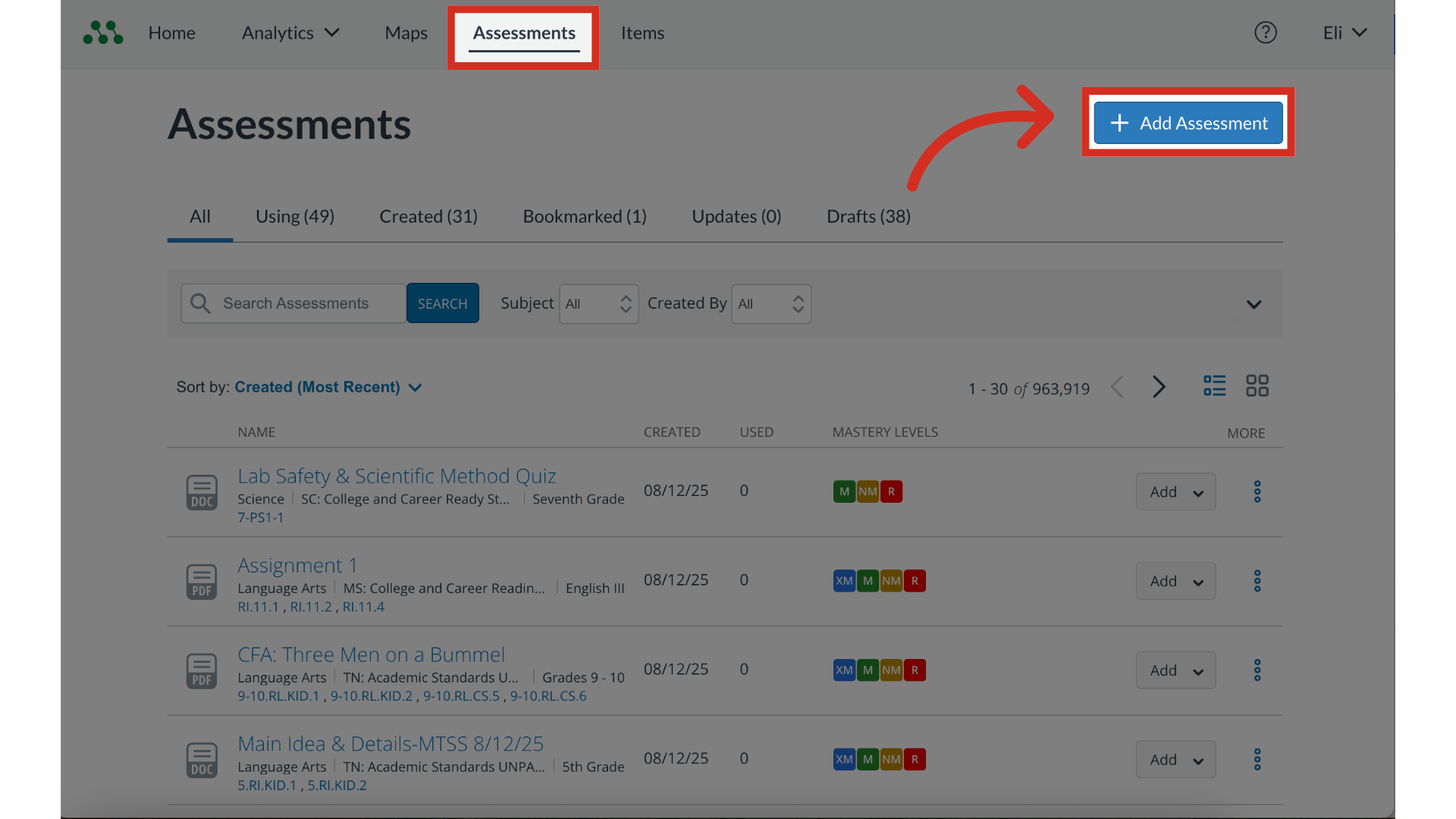Click the green dots app logo
The height and width of the screenshot is (819, 1456).
(x=103, y=33)
